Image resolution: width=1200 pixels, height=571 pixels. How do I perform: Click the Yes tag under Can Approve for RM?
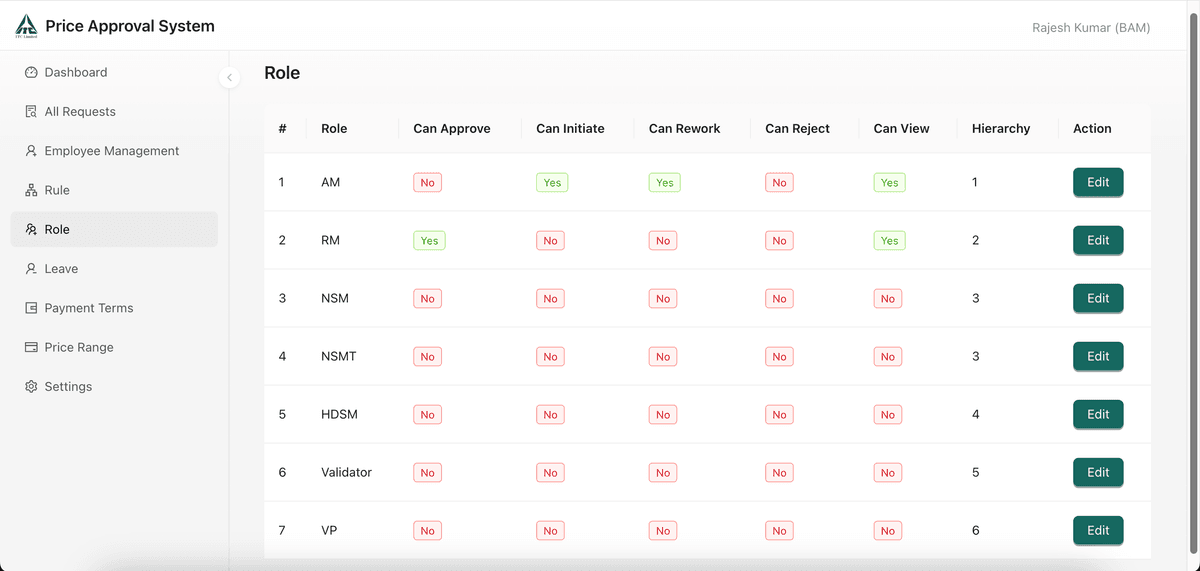(429, 241)
